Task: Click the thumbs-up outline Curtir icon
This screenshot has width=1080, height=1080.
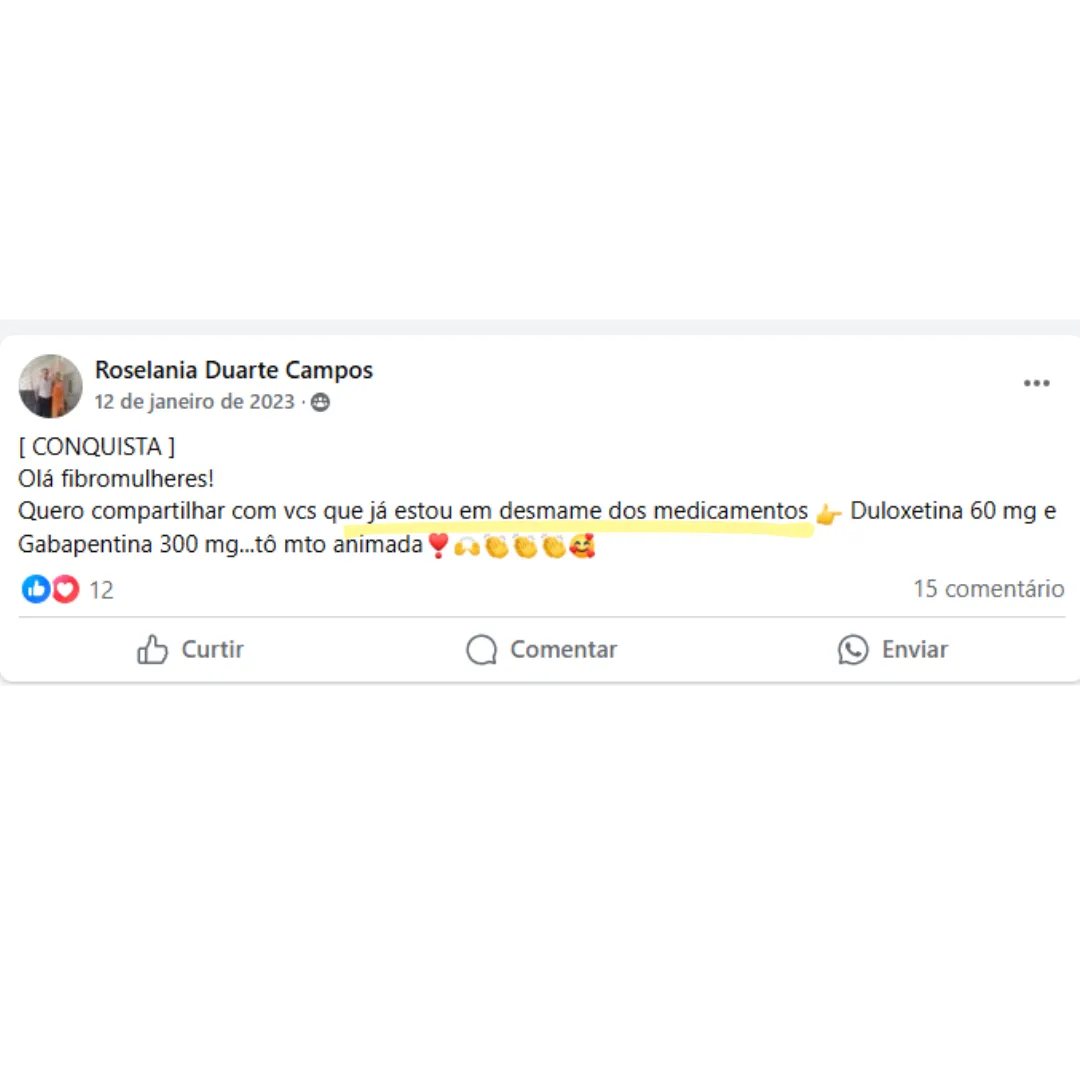Action: pyautogui.click(x=152, y=650)
